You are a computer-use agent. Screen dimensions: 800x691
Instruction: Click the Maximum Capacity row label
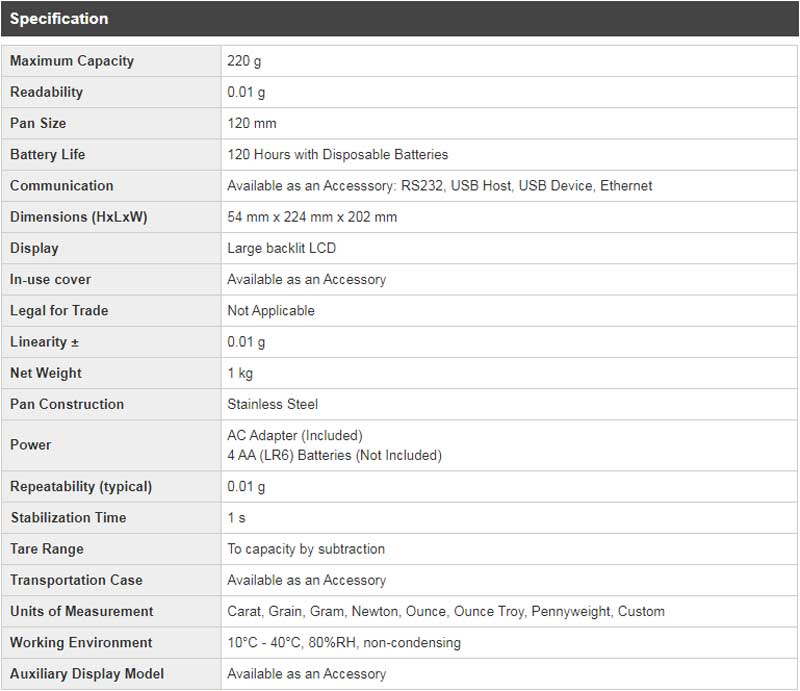coord(72,61)
